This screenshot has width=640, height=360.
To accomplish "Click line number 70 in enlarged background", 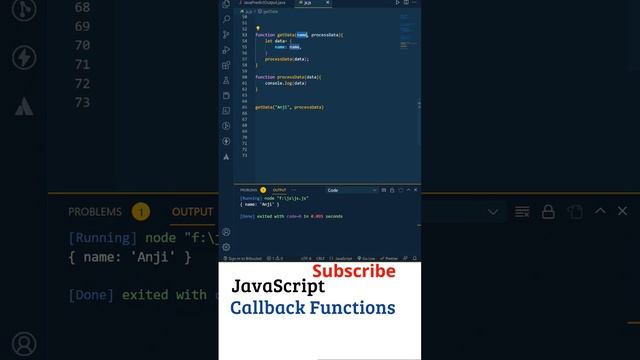I will pyautogui.click(x=82, y=45).
